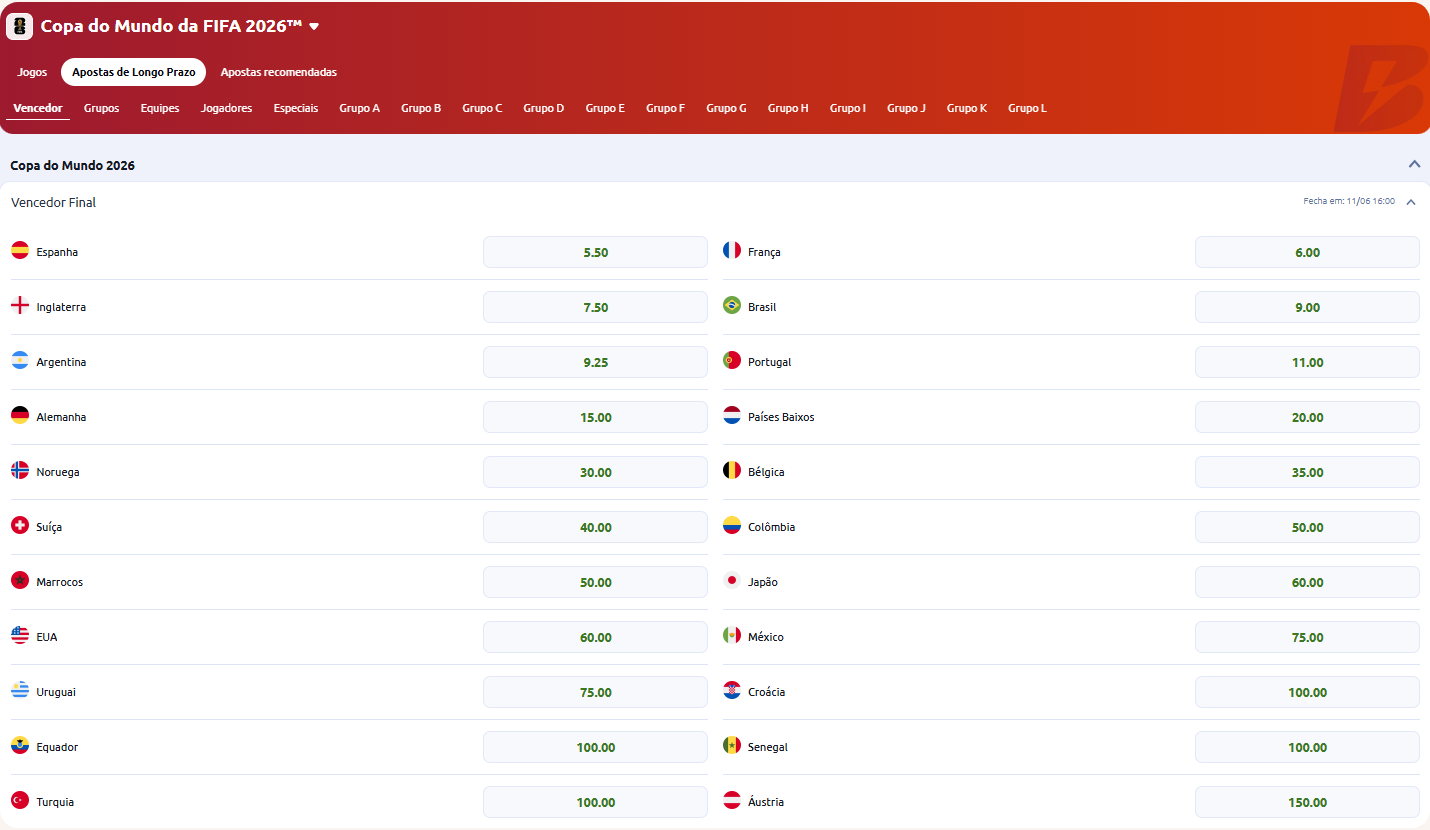1430x830 pixels.
Task: Collapse the Vencedor Final market chevron
Action: 1411,202
